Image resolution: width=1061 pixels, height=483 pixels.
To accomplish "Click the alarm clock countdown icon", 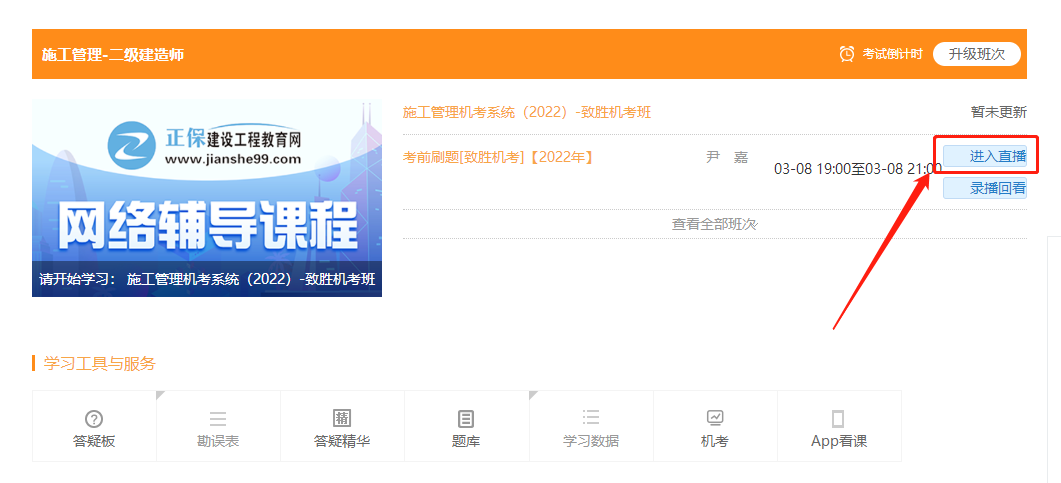I will [846, 54].
